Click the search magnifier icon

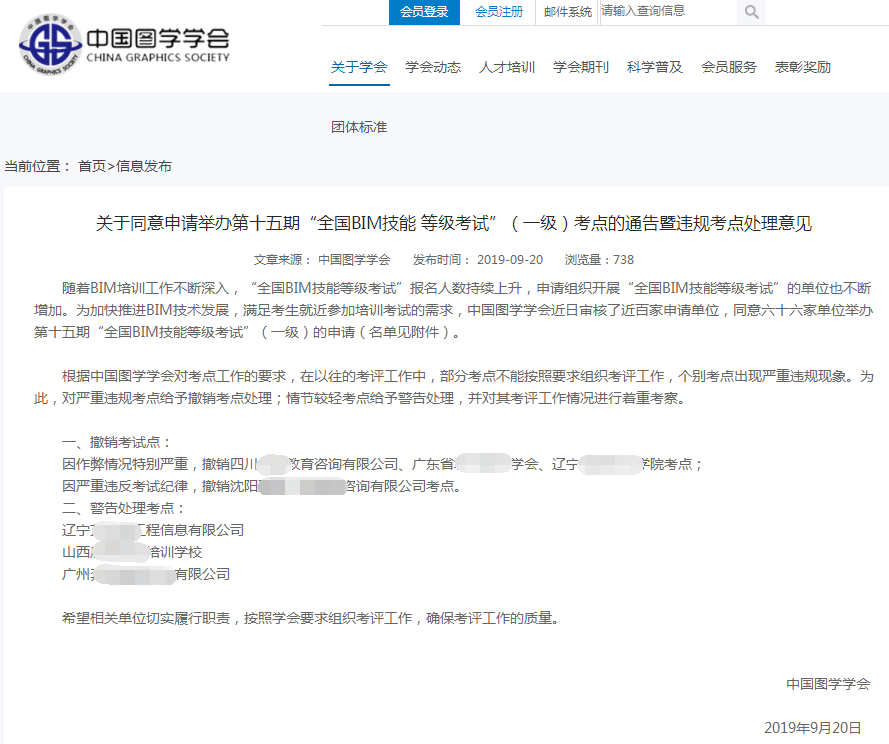pos(750,13)
